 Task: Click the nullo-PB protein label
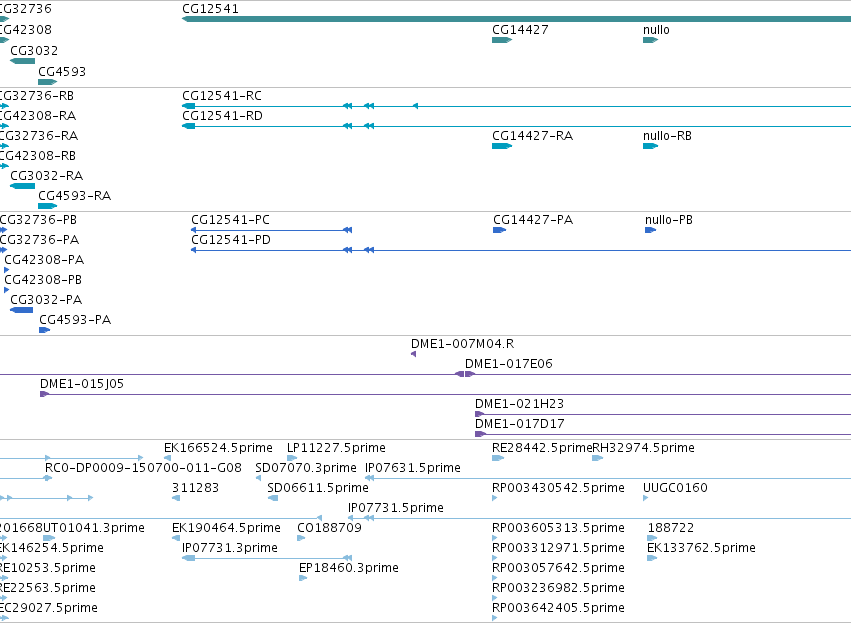click(x=669, y=220)
